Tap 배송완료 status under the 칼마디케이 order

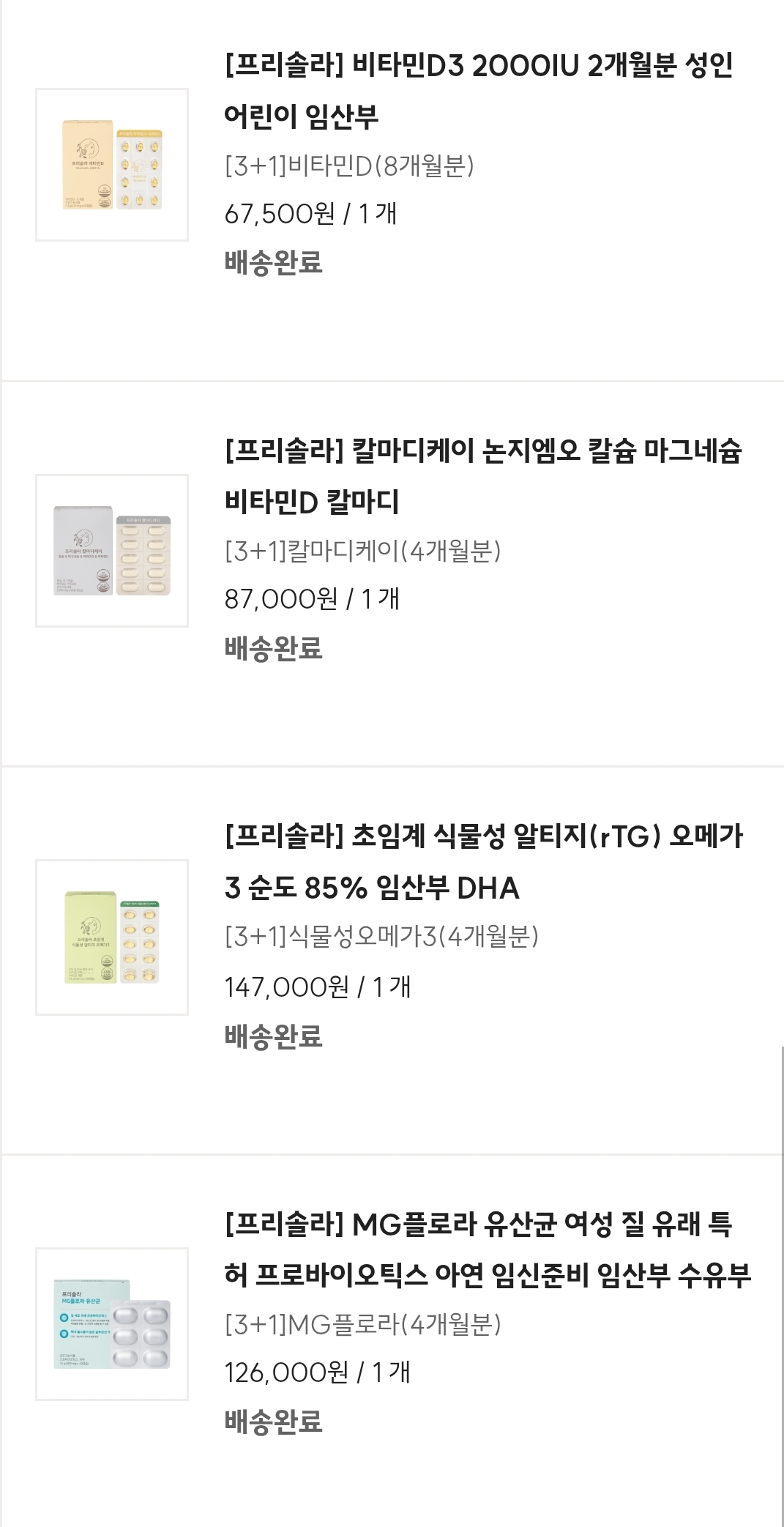pyautogui.click(x=273, y=648)
